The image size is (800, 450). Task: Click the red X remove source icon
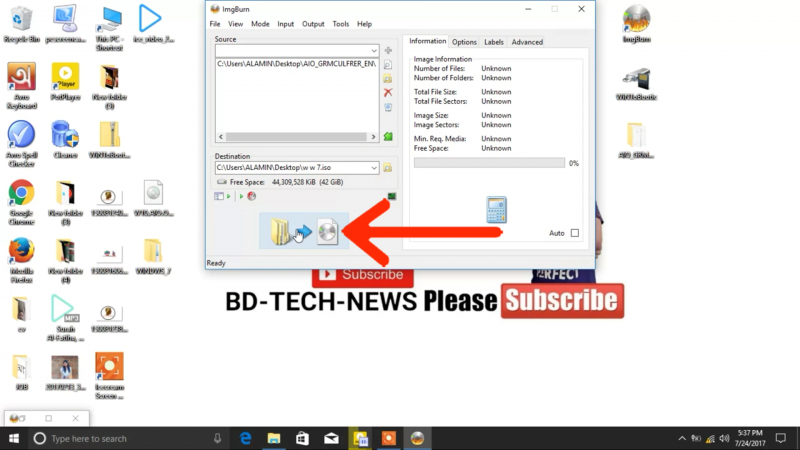click(388, 92)
